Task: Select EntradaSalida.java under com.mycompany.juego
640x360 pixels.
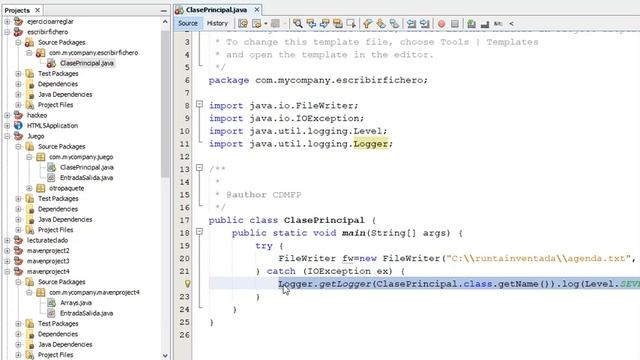Action: [86, 178]
